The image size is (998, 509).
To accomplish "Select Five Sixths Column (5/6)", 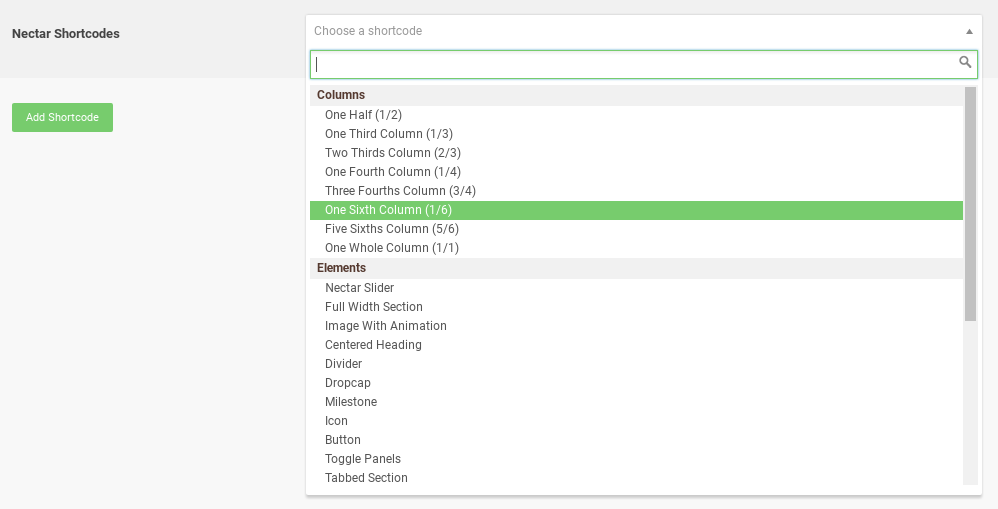I will click(x=636, y=230).
